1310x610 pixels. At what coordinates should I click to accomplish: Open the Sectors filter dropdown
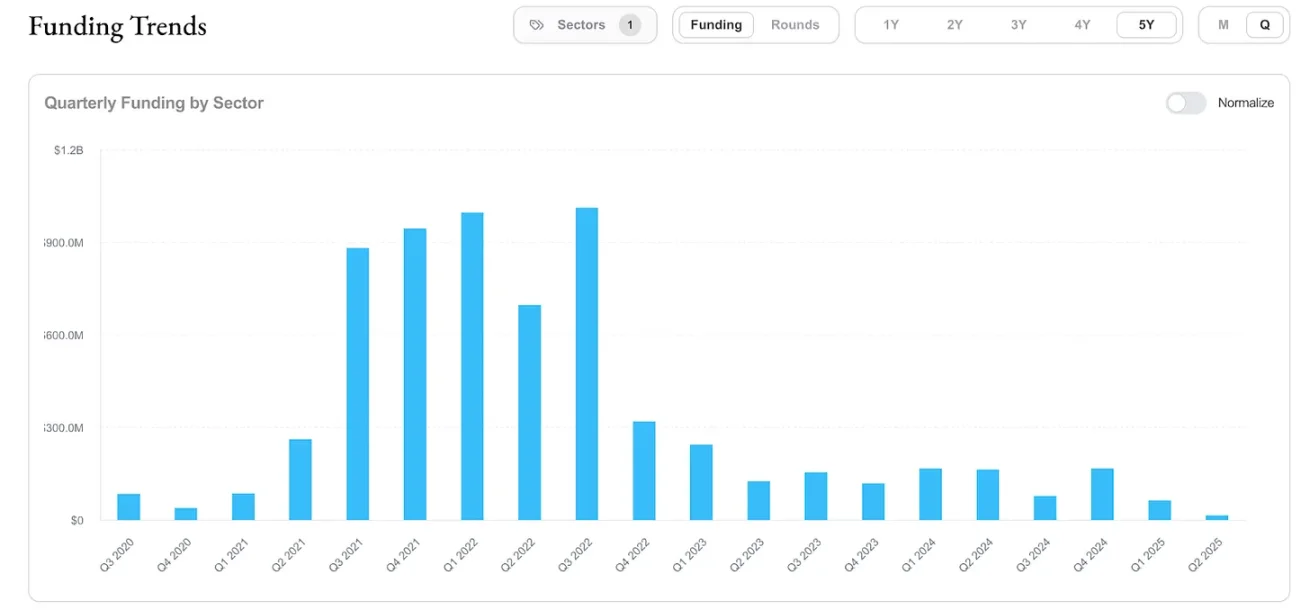(581, 25)
